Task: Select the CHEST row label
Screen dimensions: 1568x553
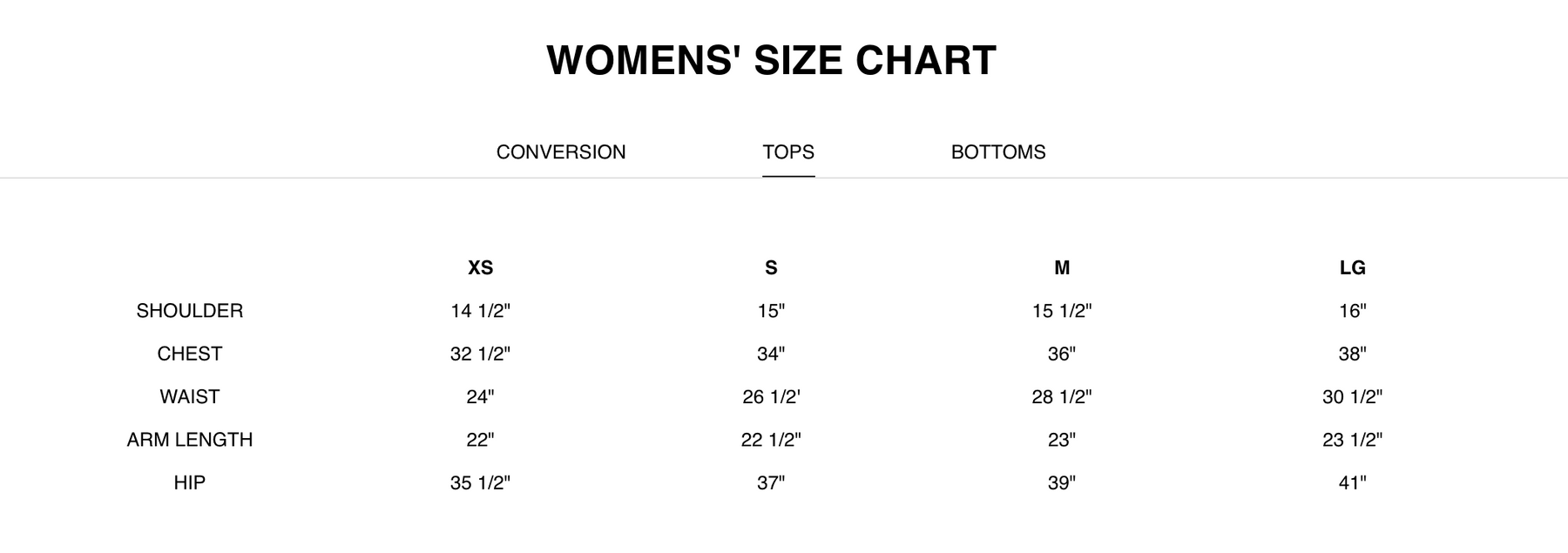Action: [190, 354]
